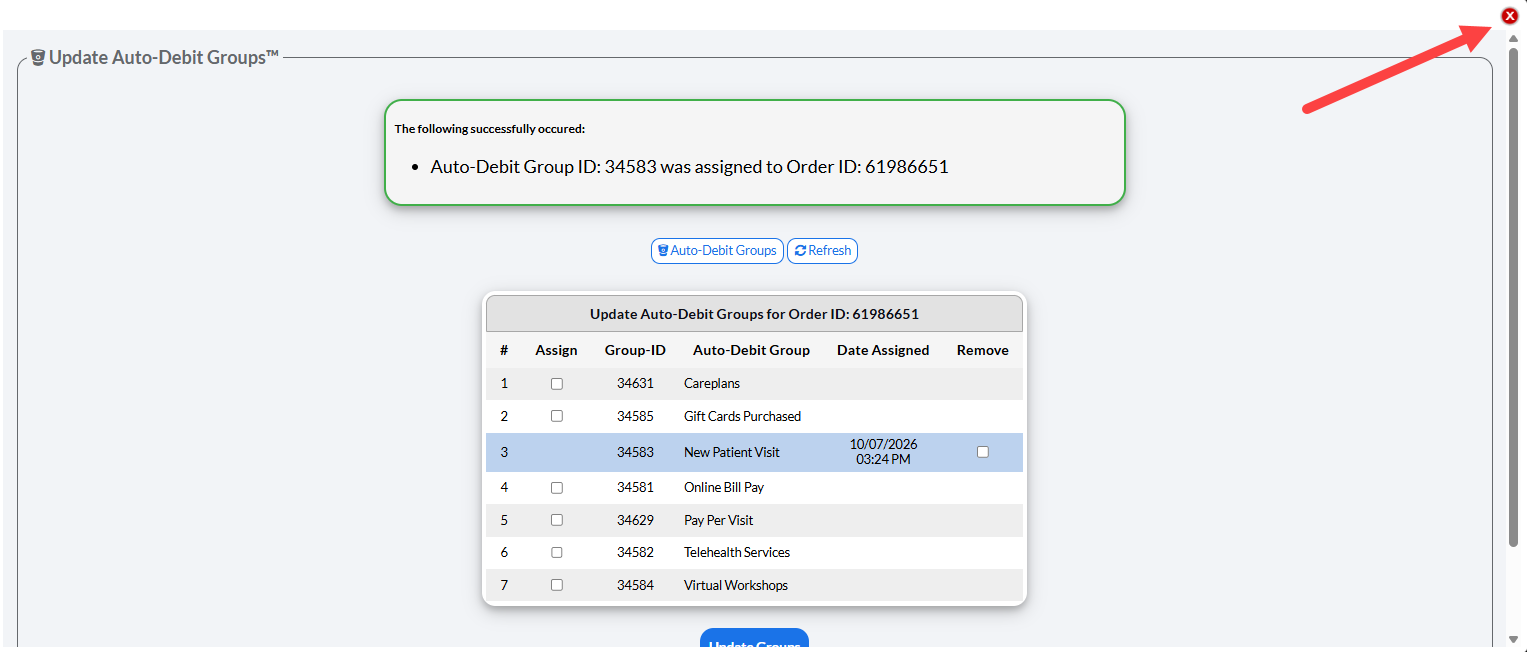Select the Pay Per Visit group name

(719, 520)
